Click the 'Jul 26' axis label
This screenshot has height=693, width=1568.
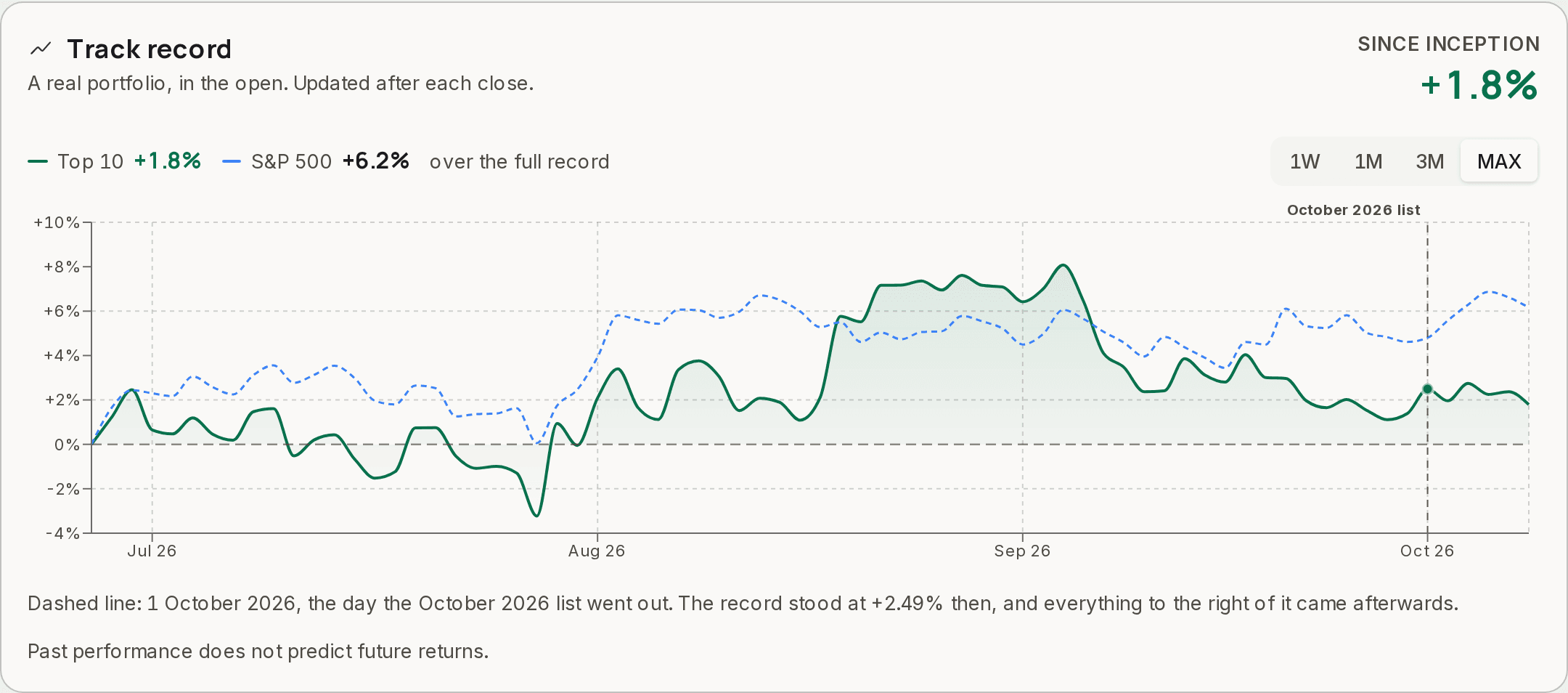(152, 551)
